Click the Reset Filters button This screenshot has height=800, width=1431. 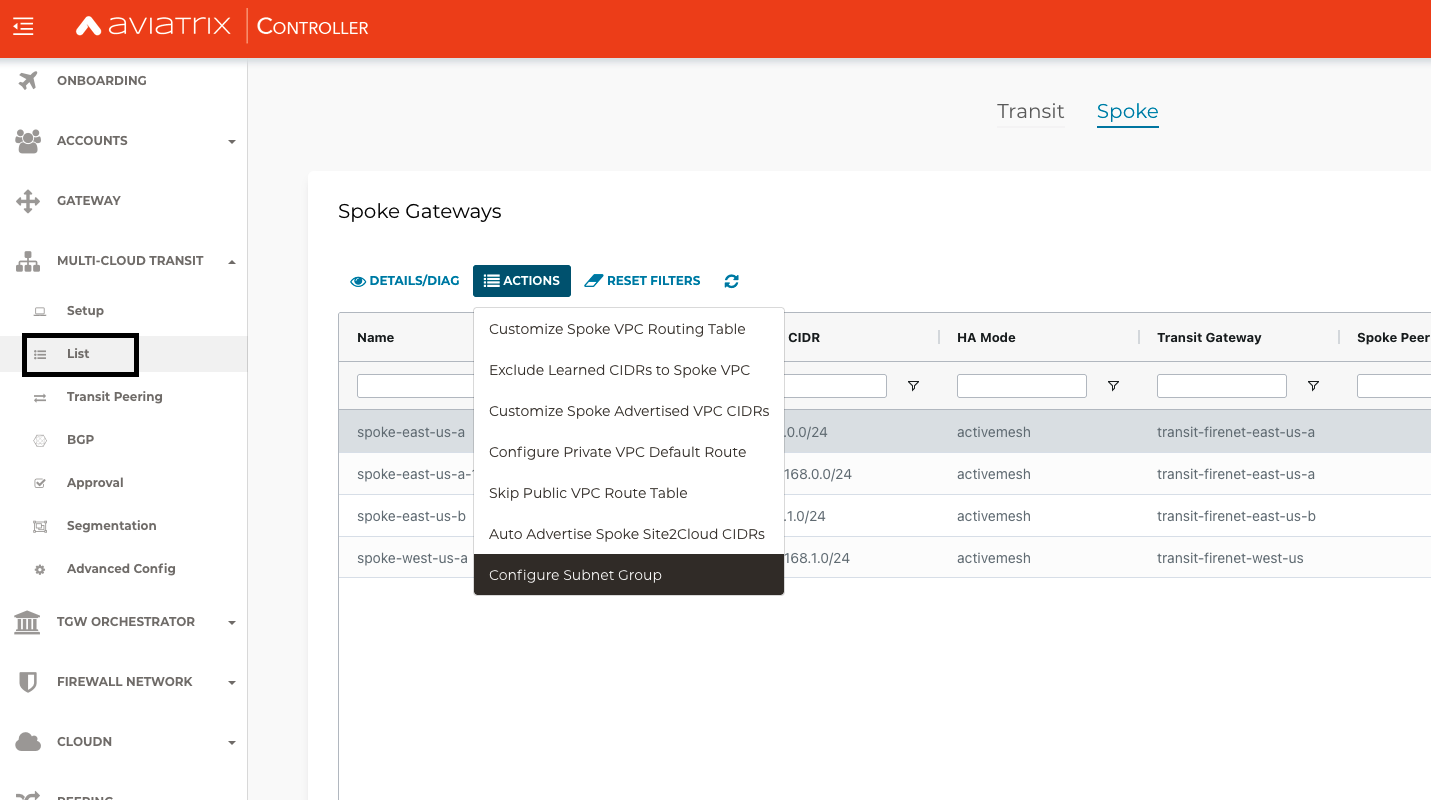point(642,281)
